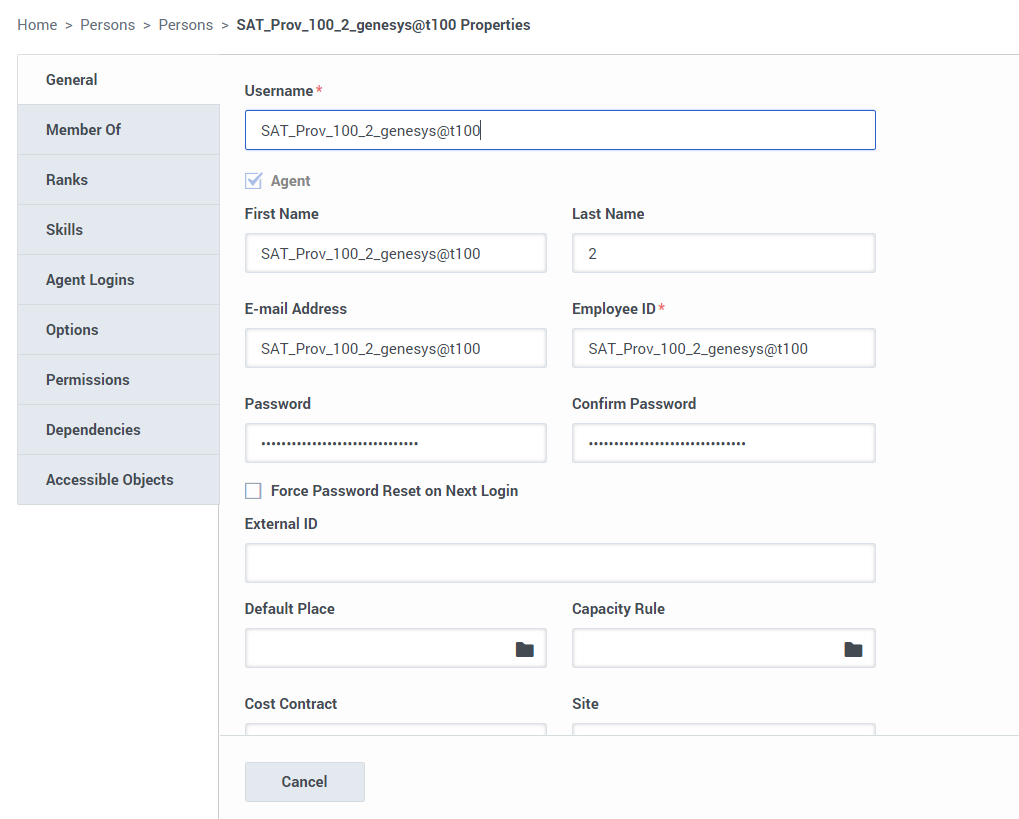Select the External ID text field
The image size is (1019, 819).
click(x=560, y=563)
